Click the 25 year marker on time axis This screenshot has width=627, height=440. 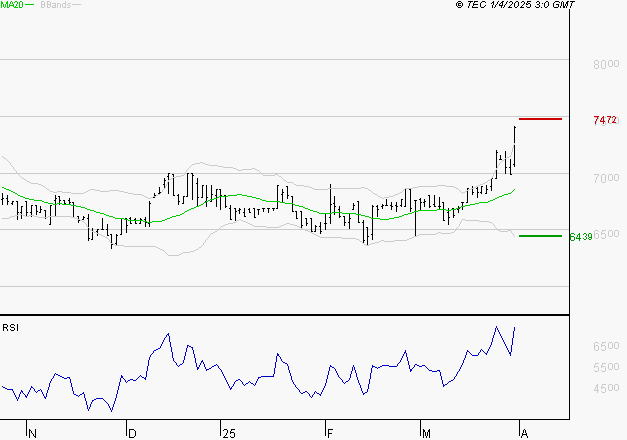[x=229, y=433]
